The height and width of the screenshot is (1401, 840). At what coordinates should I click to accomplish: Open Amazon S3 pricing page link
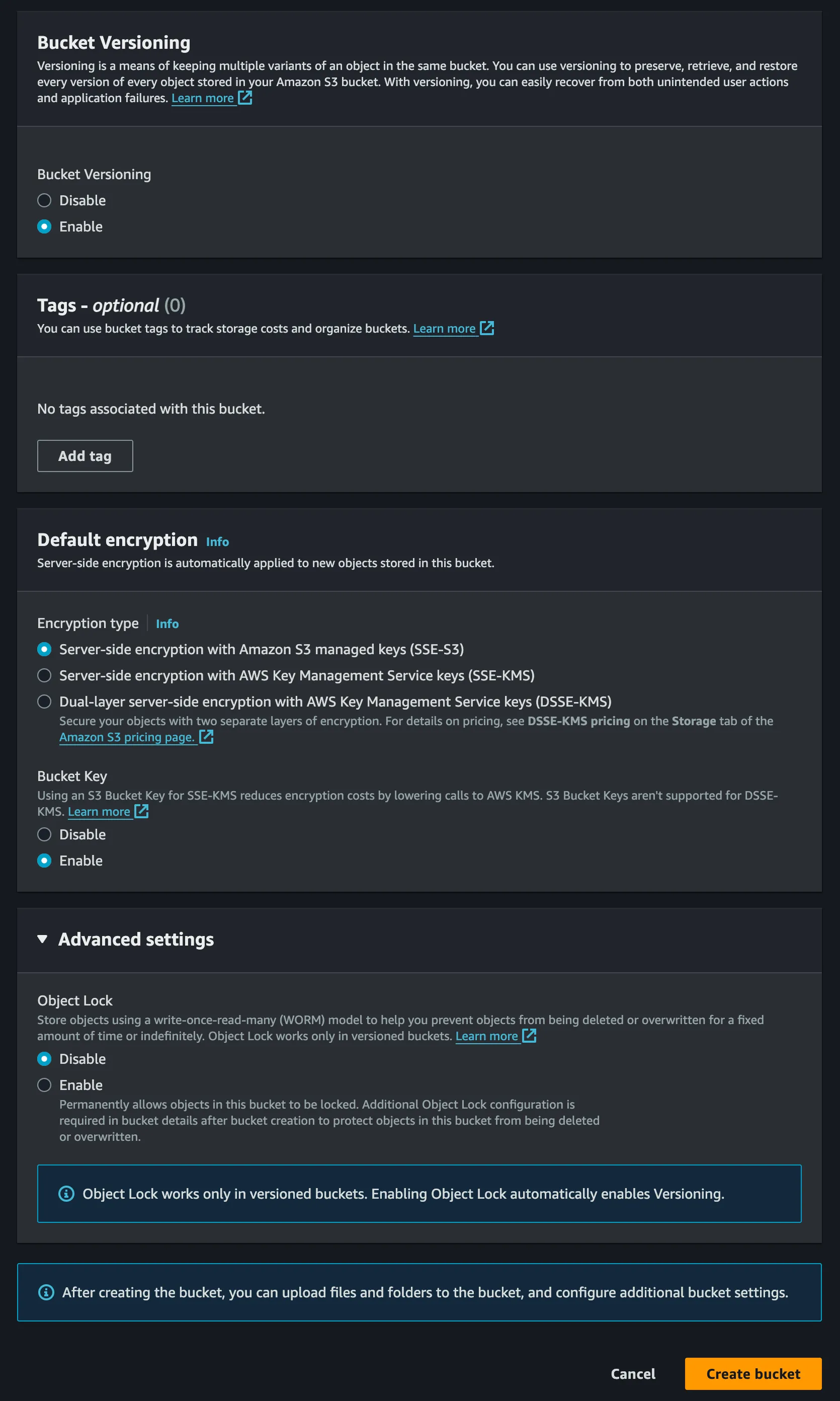127,737
